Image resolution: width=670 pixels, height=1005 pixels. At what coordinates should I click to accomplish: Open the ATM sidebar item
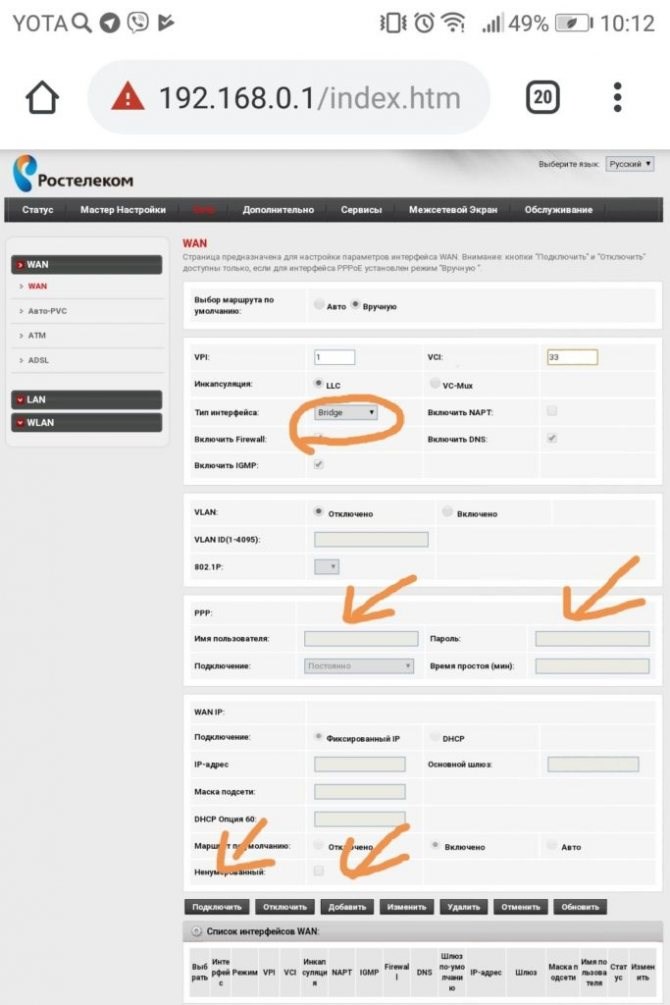pos(37,335)
